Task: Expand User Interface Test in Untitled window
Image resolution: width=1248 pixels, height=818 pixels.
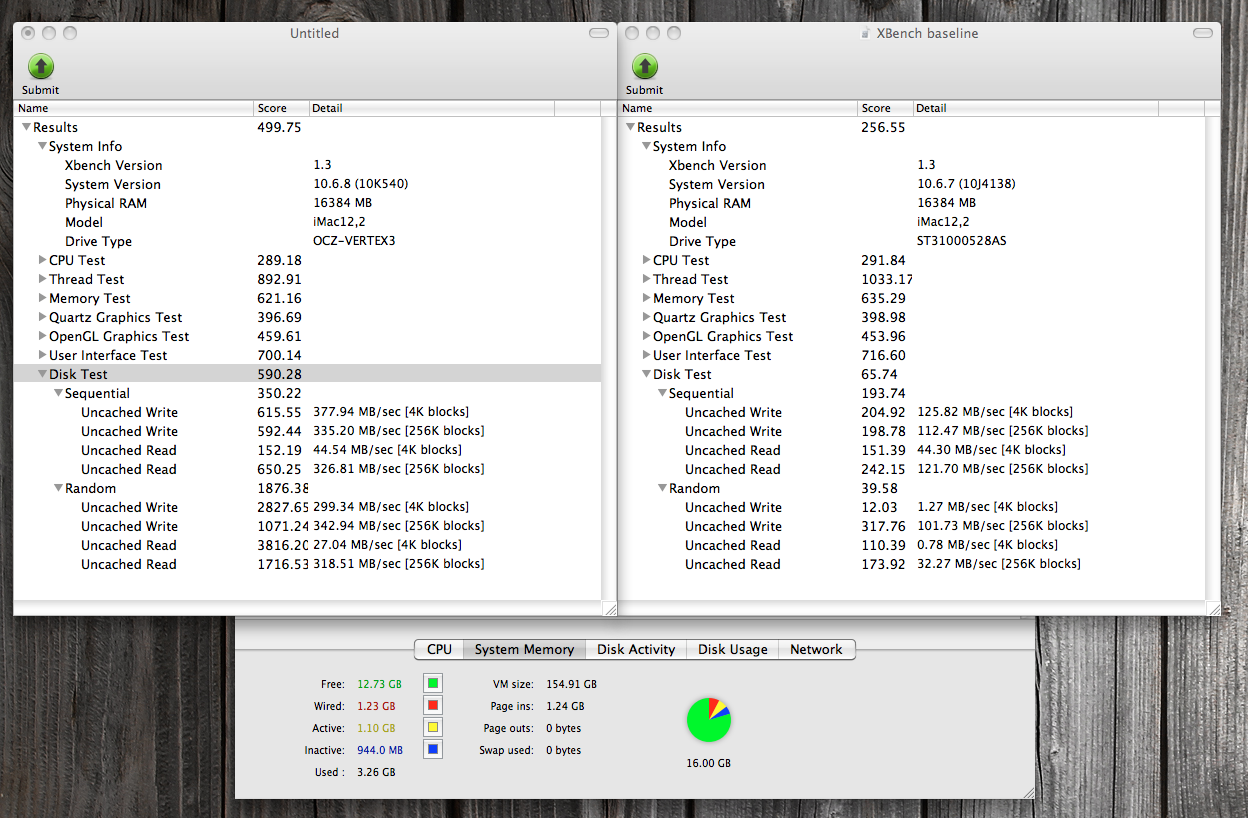Action: tap(42, 355)
